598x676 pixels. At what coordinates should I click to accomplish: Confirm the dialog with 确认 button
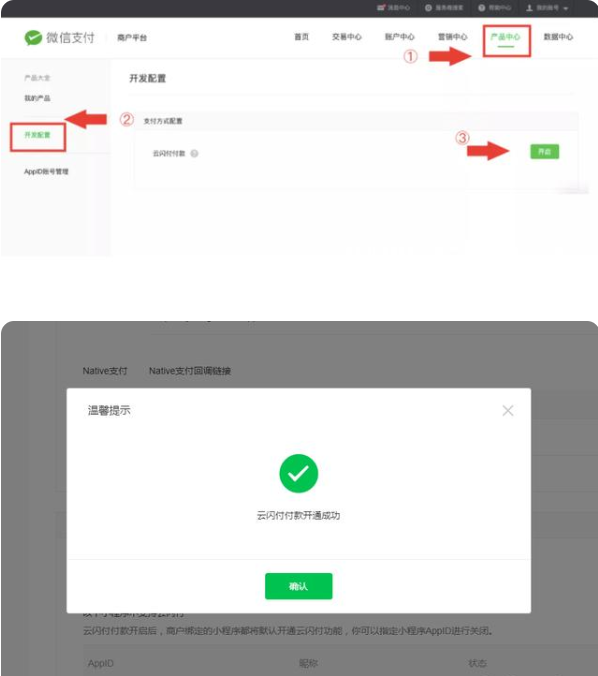[298, 586]
